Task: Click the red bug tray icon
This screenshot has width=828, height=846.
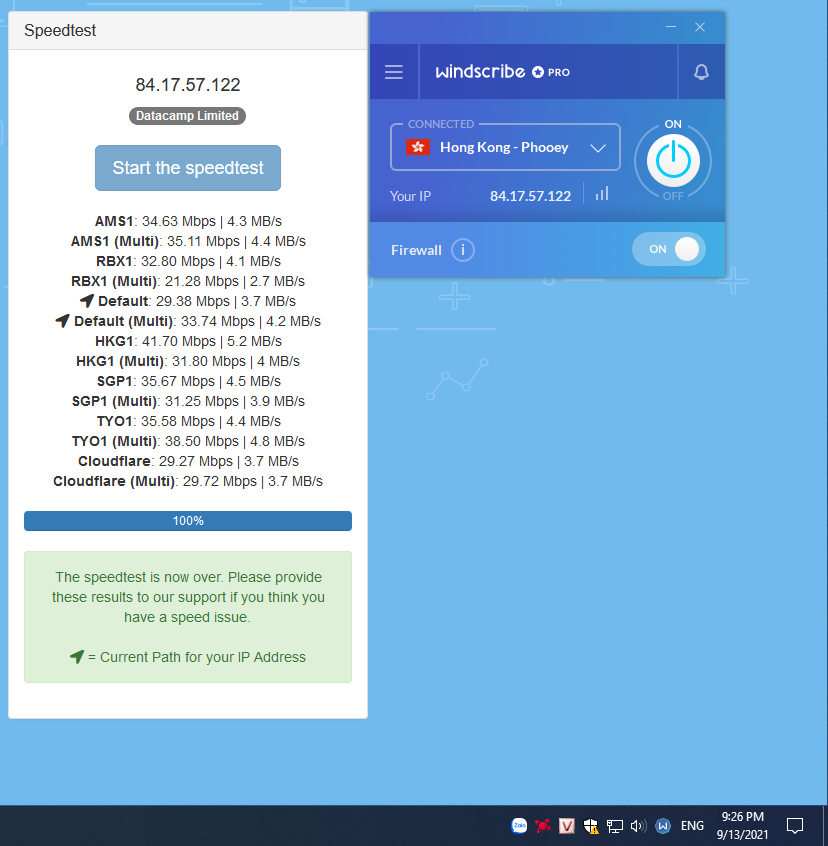Action: (x=543, y=825)
